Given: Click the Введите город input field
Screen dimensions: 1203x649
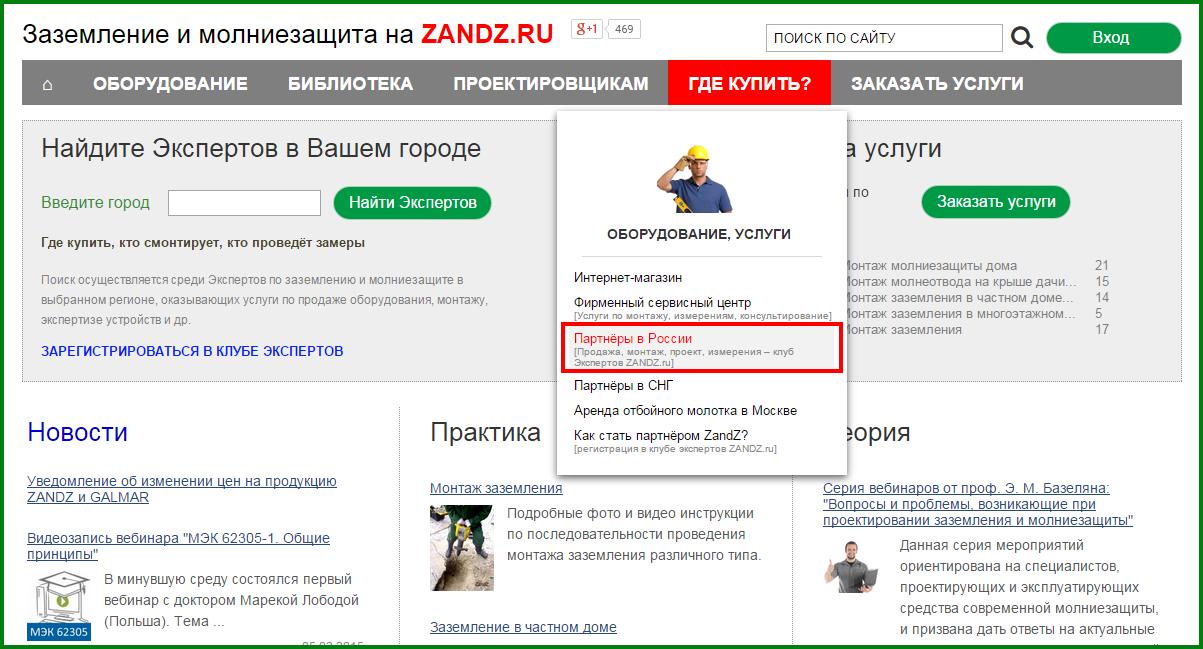Looking at the screenshot, I should (x=243, y=201).
